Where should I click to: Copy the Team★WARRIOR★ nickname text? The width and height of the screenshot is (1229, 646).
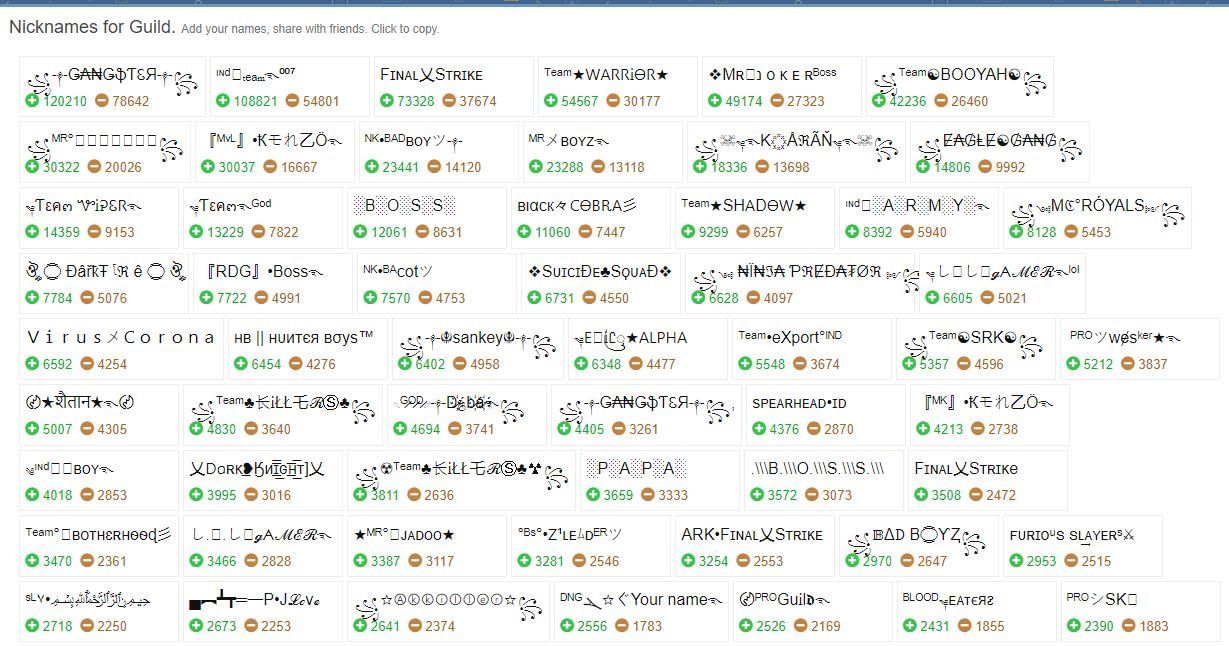606,74
